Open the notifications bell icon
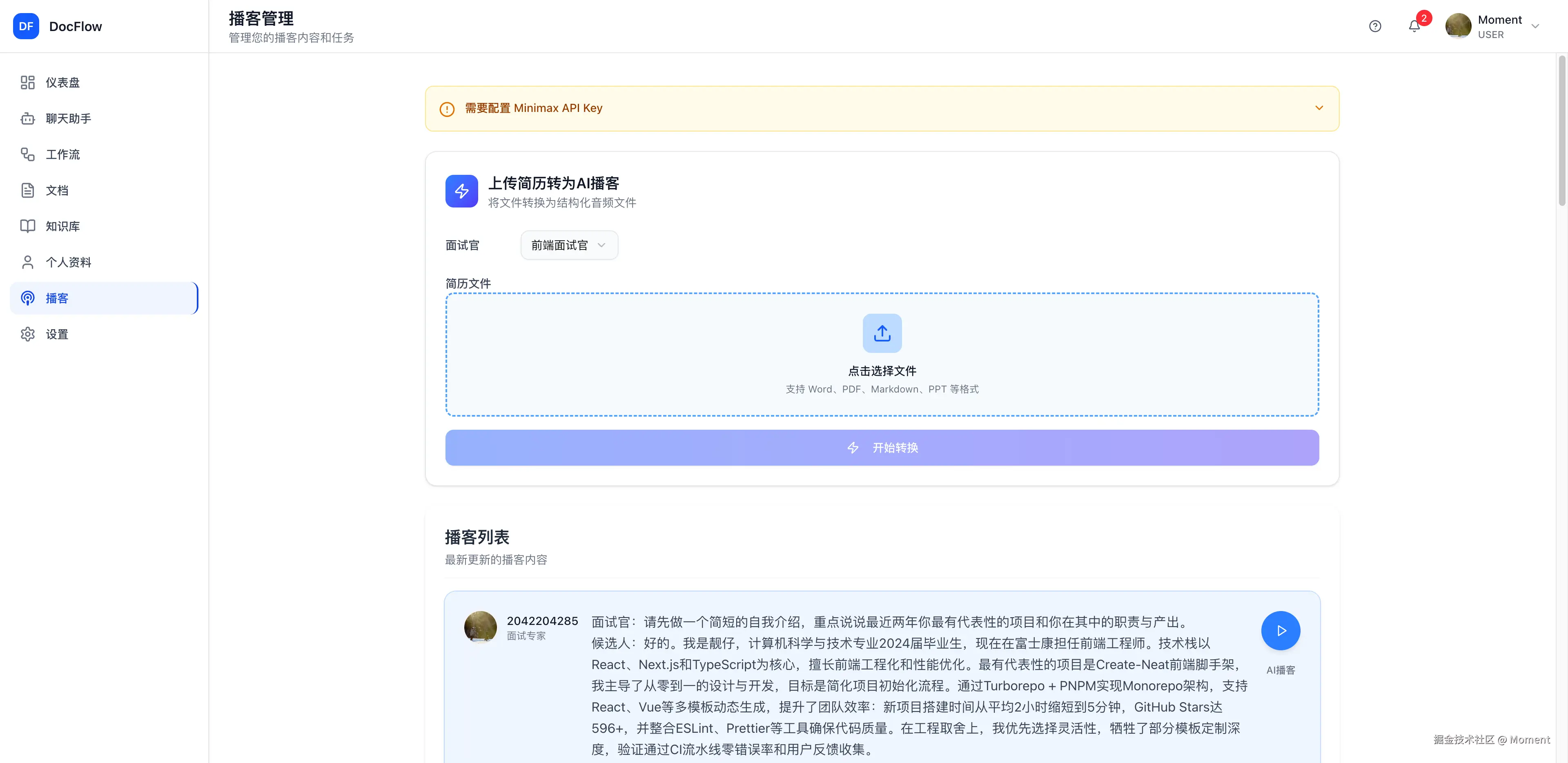This screenshot has height=763, width=1568. [x=1414, y=26]
